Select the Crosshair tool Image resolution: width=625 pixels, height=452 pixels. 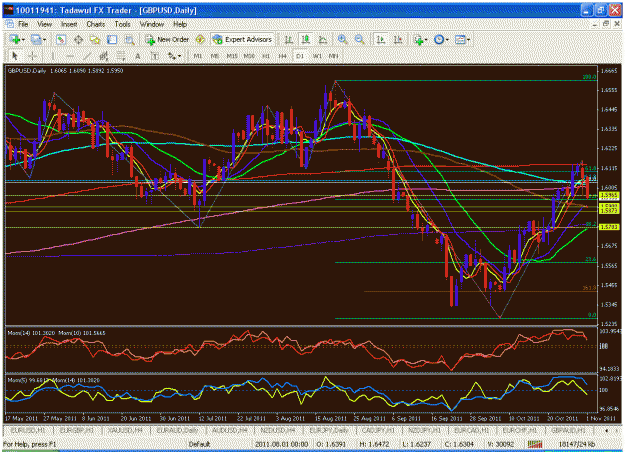click(32, 56)
